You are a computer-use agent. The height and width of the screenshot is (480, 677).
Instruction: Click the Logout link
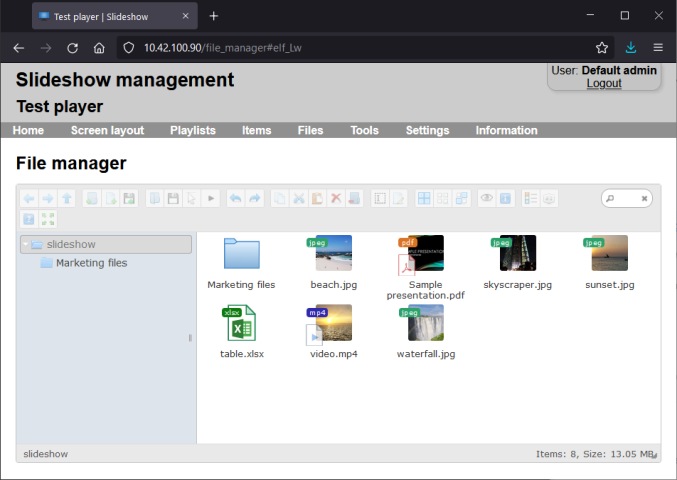[604, 83]
